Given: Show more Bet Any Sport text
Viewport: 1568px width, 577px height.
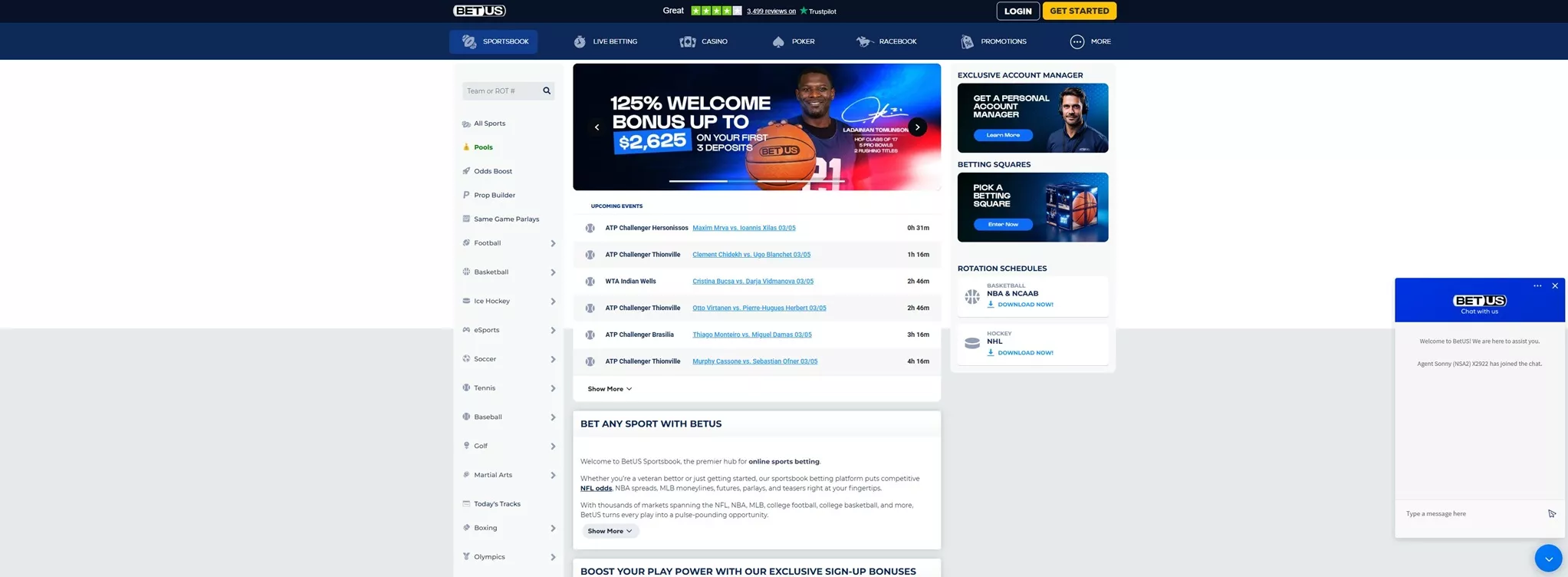Looking at the screenshot, I should coord(610,531).
